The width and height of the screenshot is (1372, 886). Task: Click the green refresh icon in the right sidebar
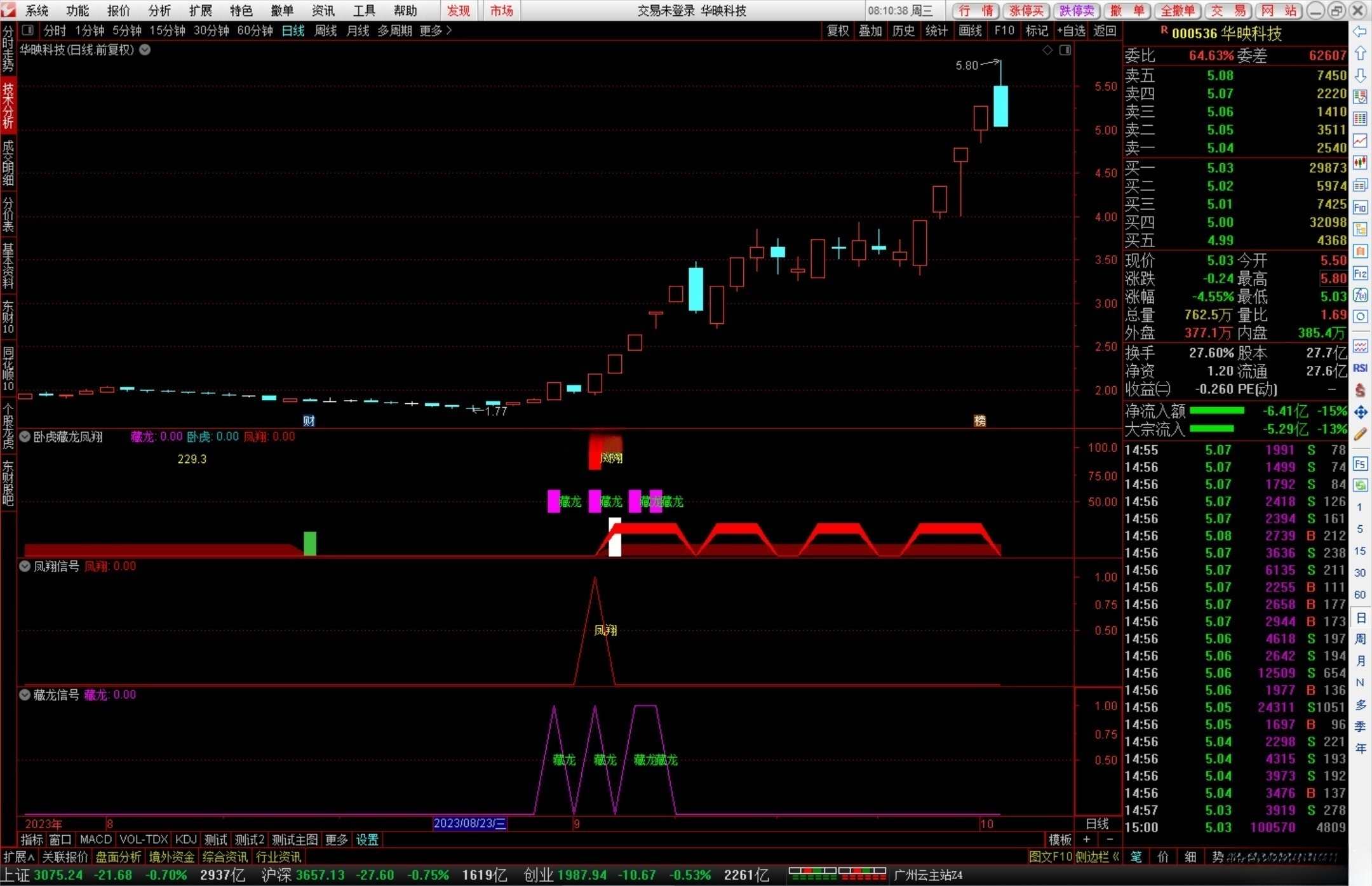[x=1360, y=485]
